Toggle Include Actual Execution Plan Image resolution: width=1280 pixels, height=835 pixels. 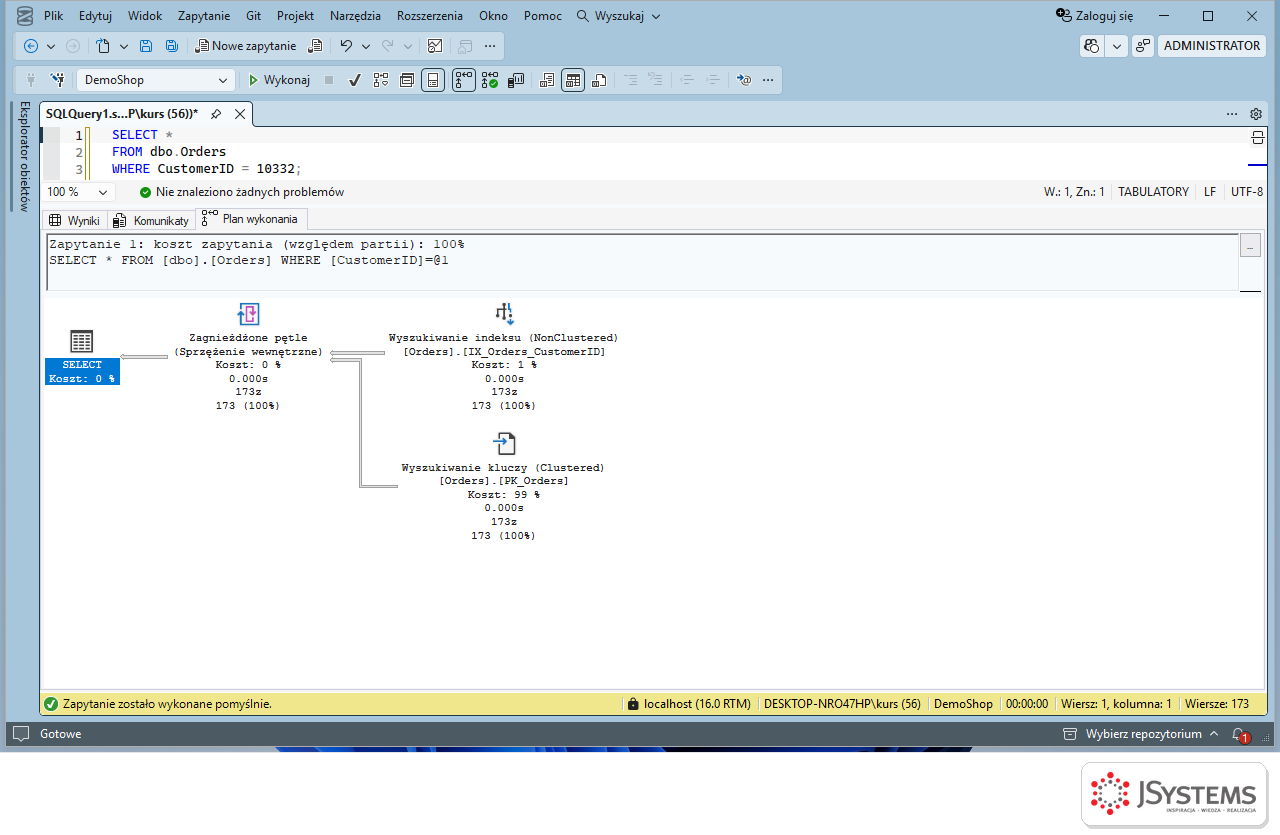(x=464, y=80)
